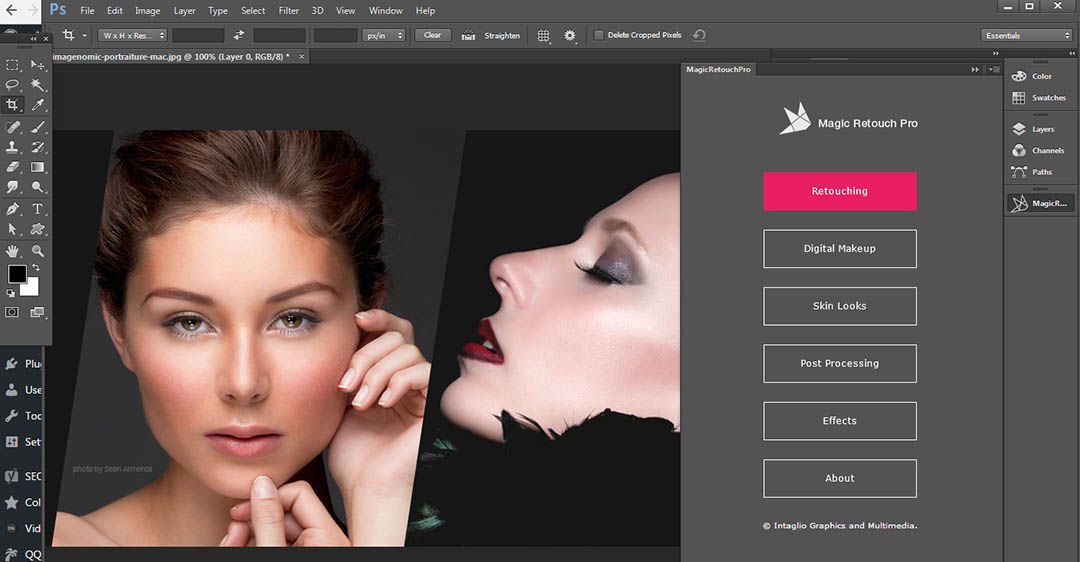Open the MagicRetouchPro panel flyout menu

993,70
